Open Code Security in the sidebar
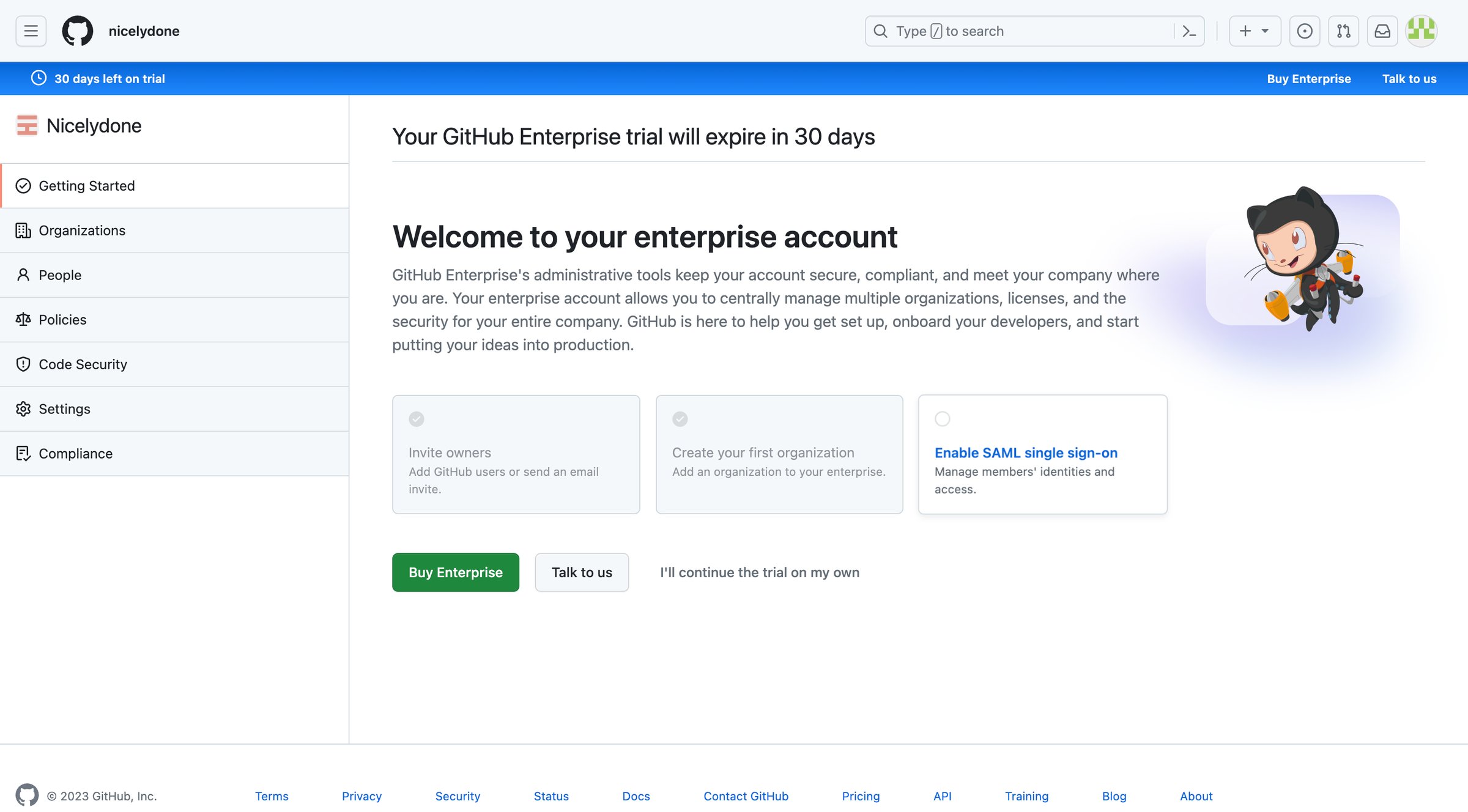The height and width of the screenshot is (812, 1468). [175, 364]
